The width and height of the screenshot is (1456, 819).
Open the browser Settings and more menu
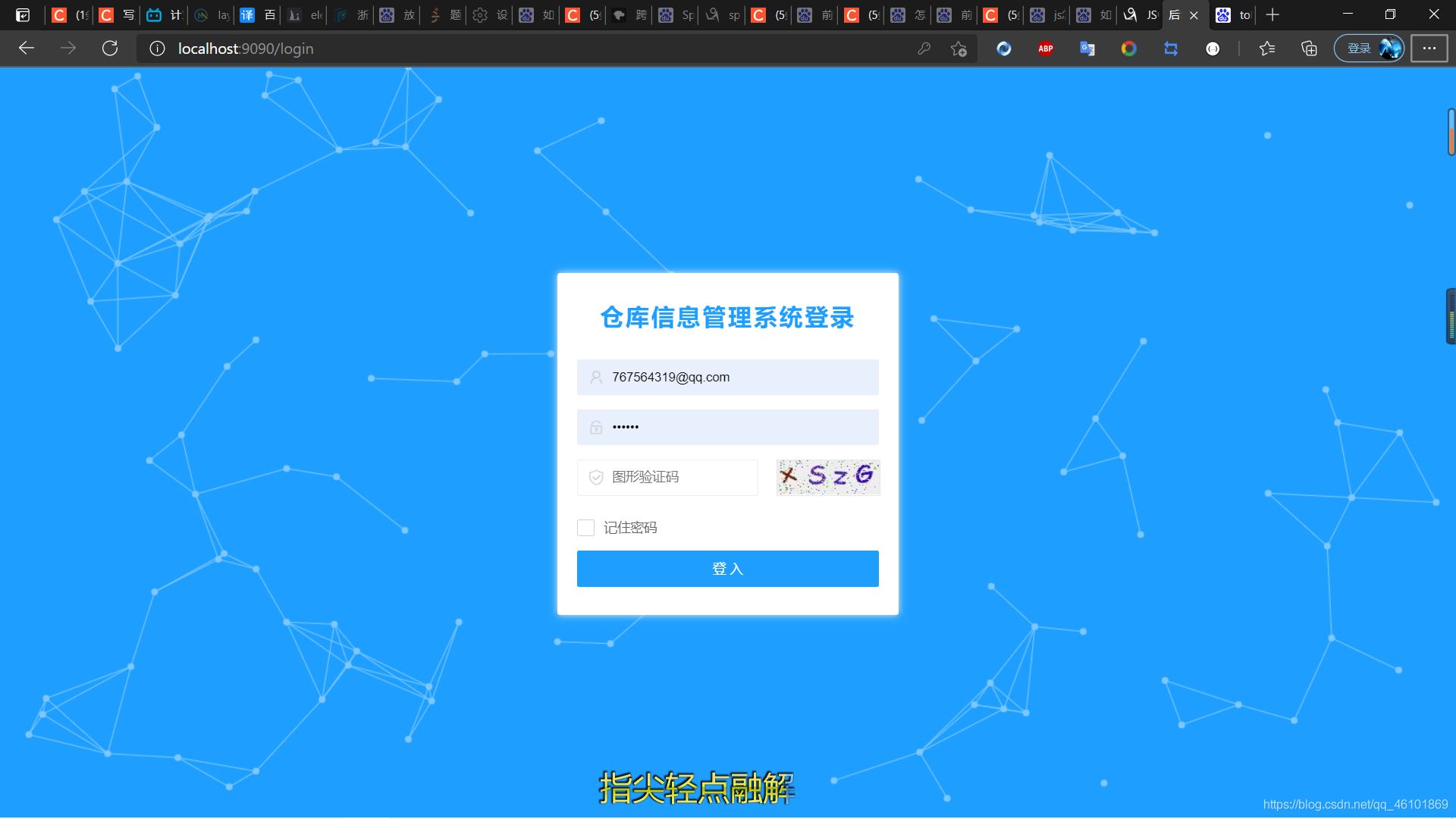1430,48
